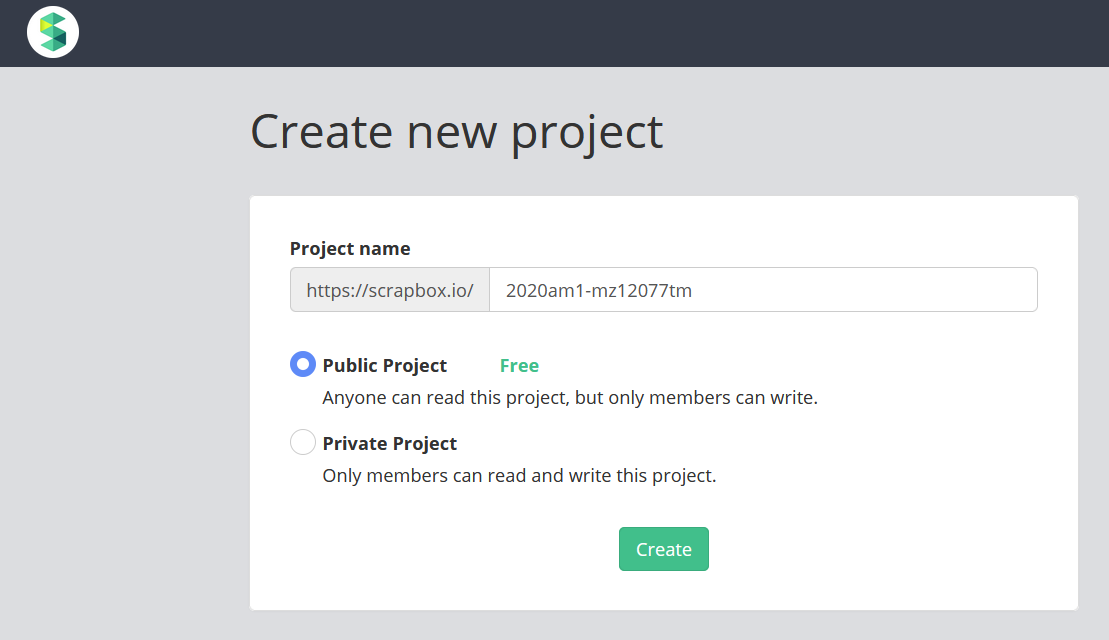Click the green "Free" badge
The height and width of the screenshot is (640, 1109).
pos(519,366)
